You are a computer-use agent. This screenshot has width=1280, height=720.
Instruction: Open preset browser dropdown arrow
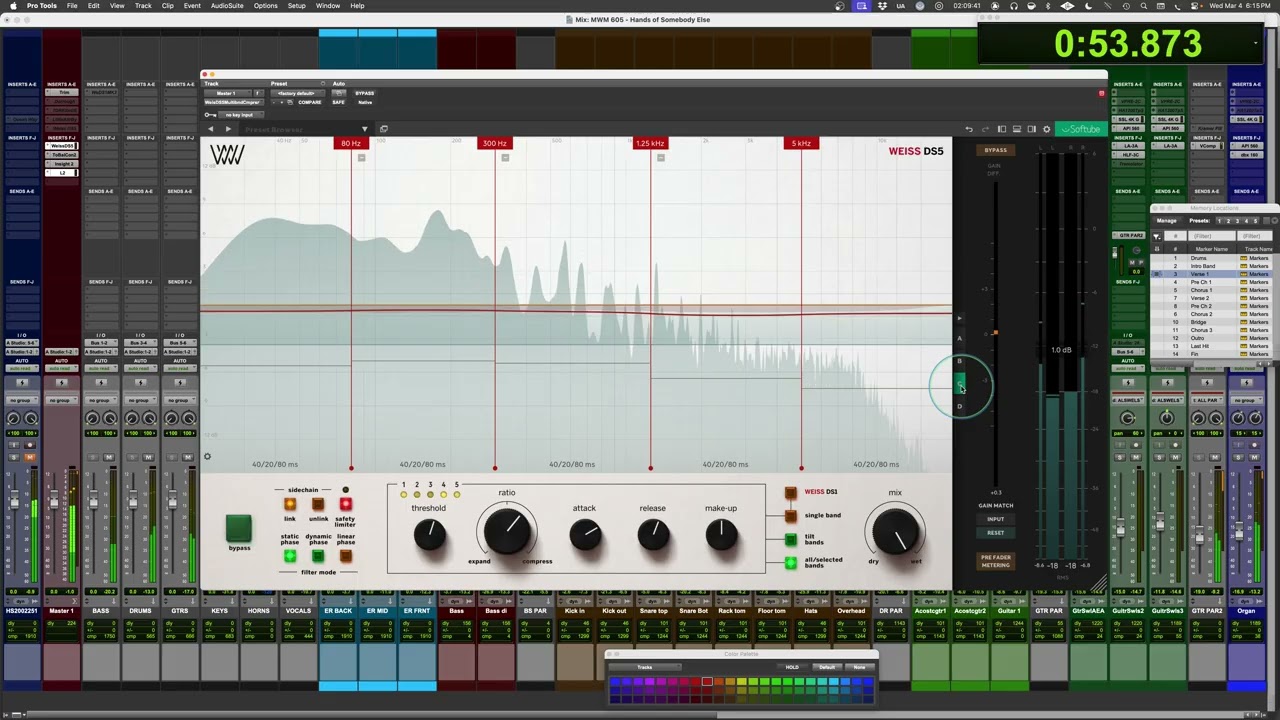tap(365, 129)
